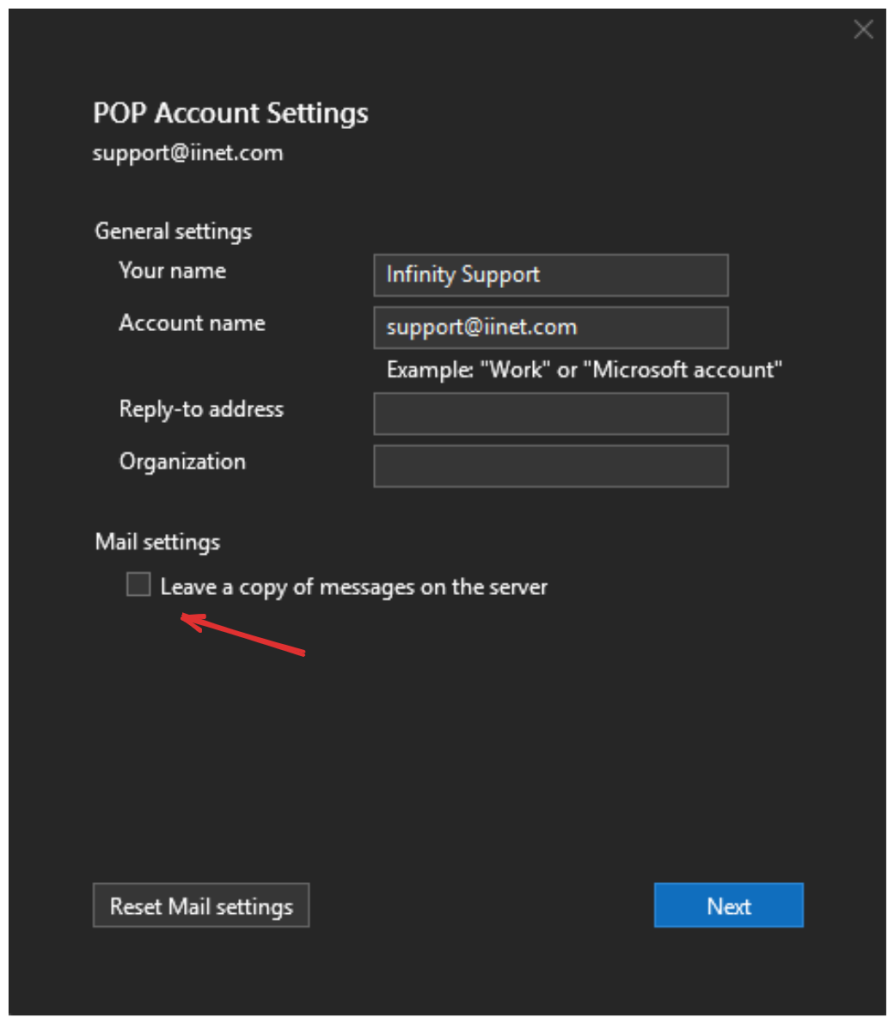
Task: Click the support@iinet.com subtitle under the title
Action: (187, 153)
